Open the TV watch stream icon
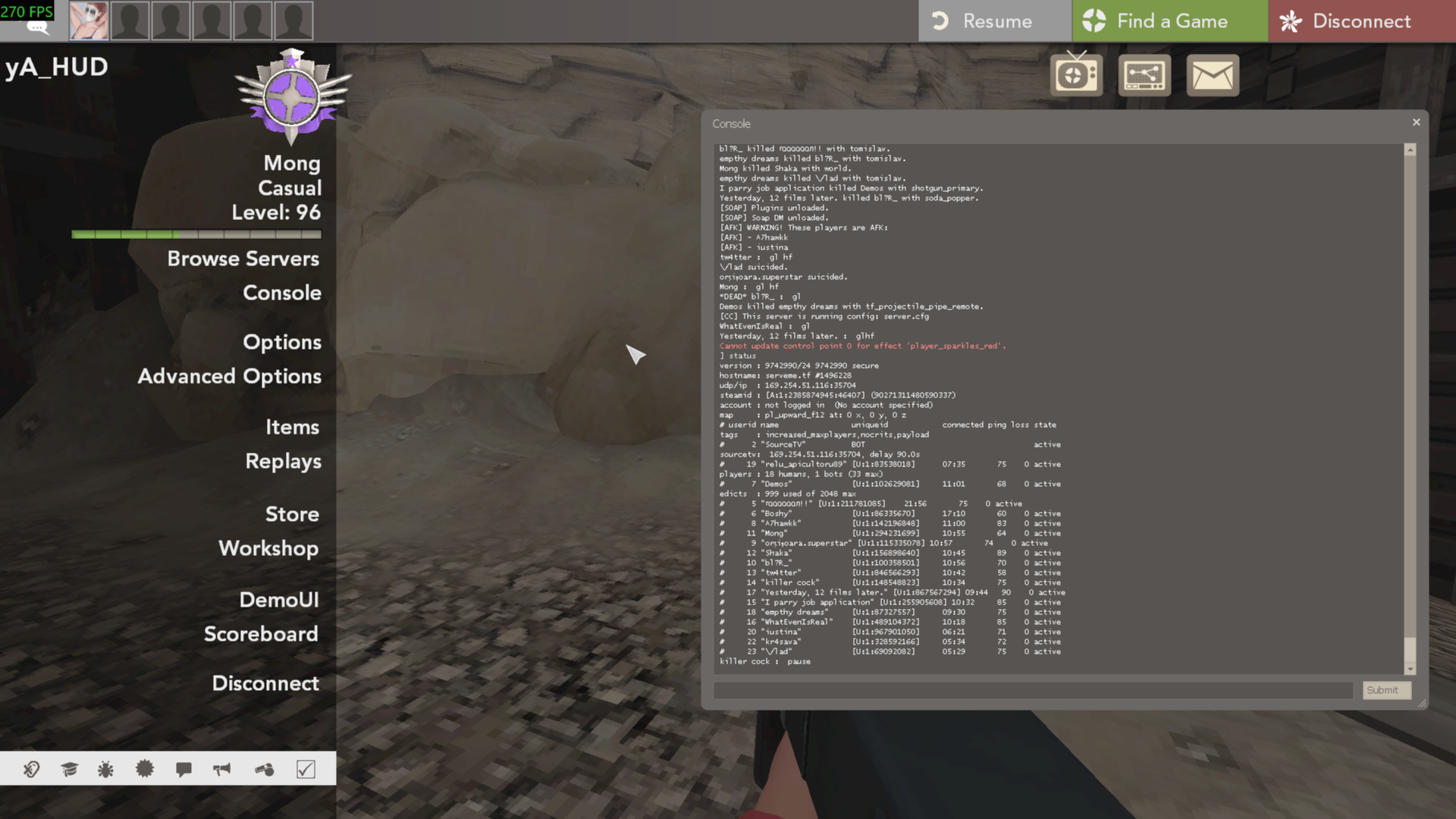Screen dimensions: 1456x819 click(x=1076, y=75)
